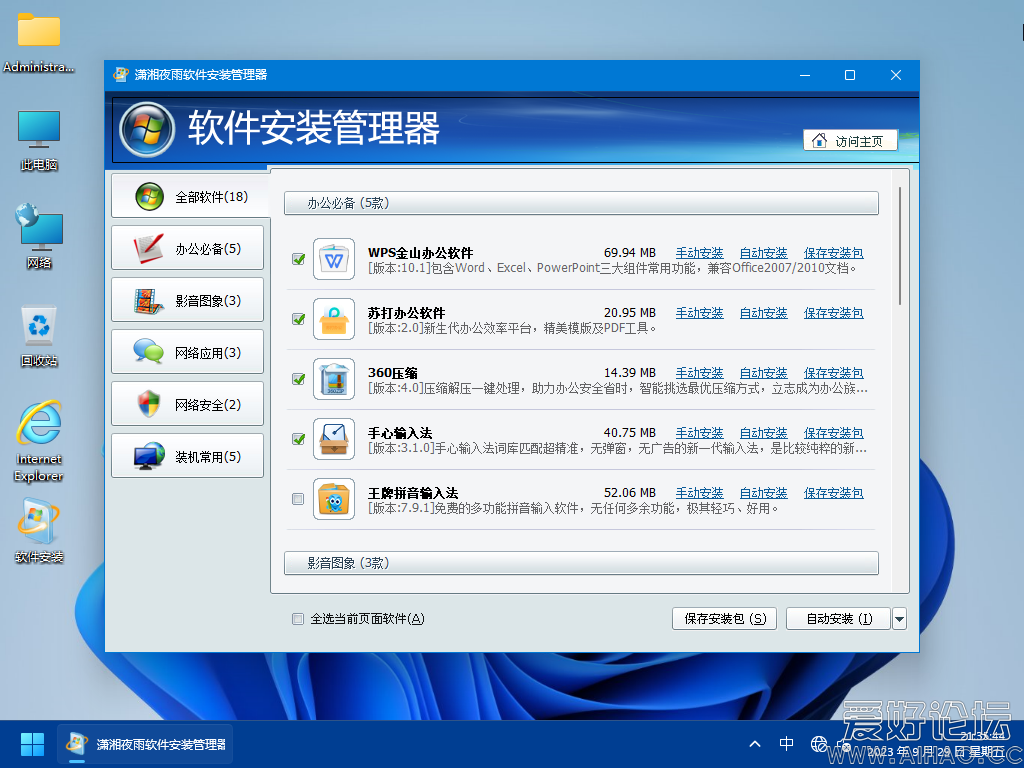The height and width of the screenshot is (768, 1024).
Task: Click the 潇湘夜雨软件安装管理器 taskbar button
Action: (145, 744)
